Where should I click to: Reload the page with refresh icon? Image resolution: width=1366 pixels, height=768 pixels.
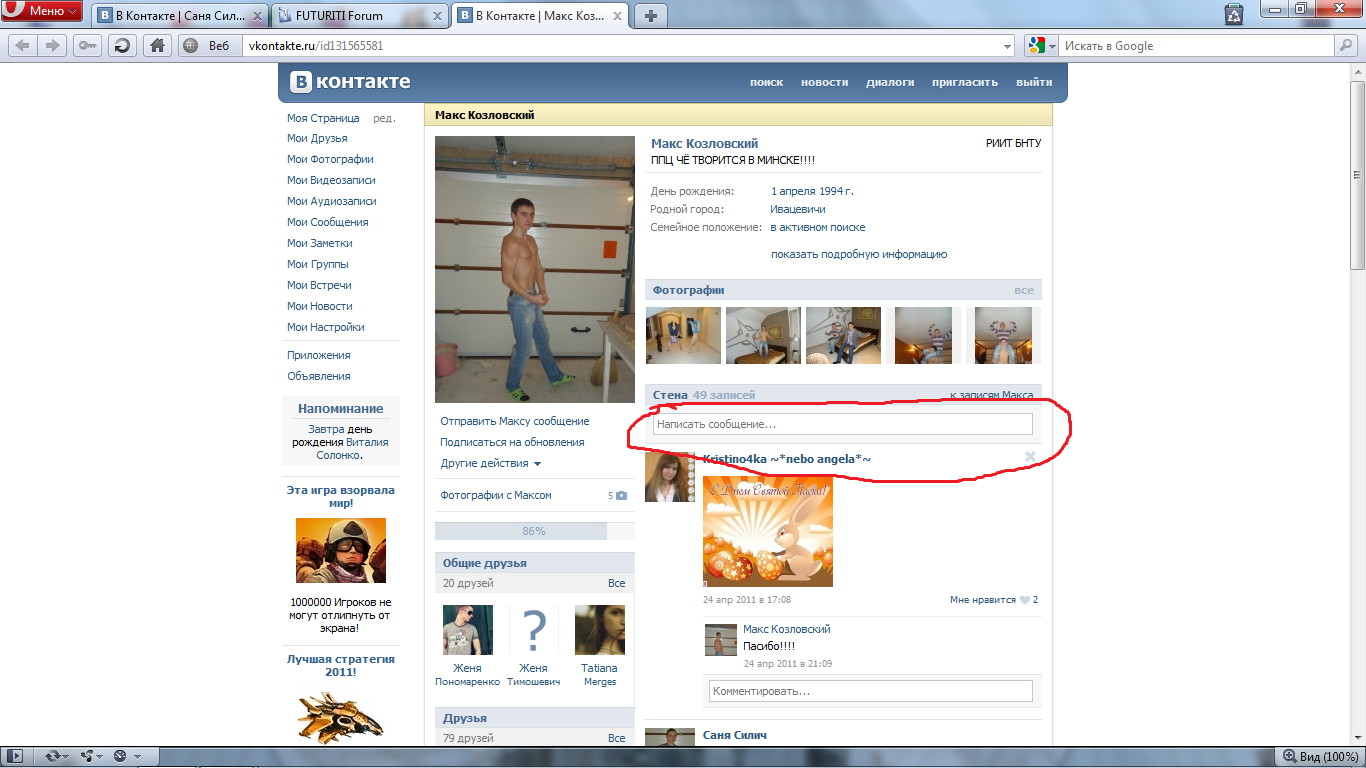[122, 45]
